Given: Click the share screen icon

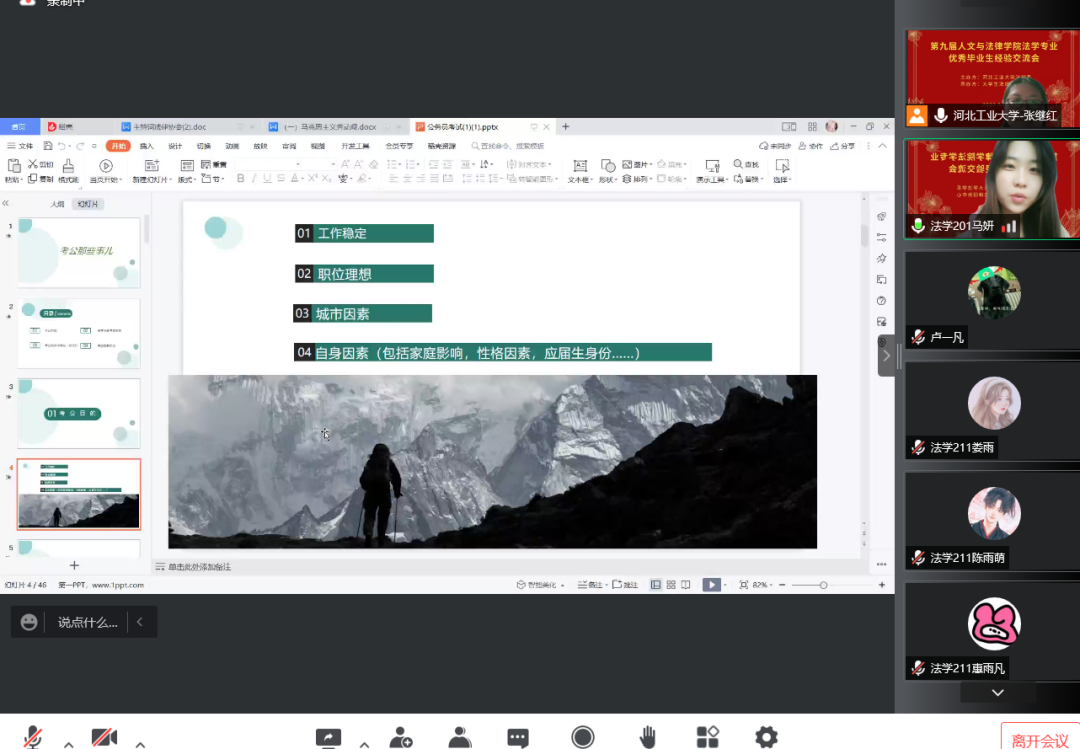Looking at the screenshot, I should point(328,737).
